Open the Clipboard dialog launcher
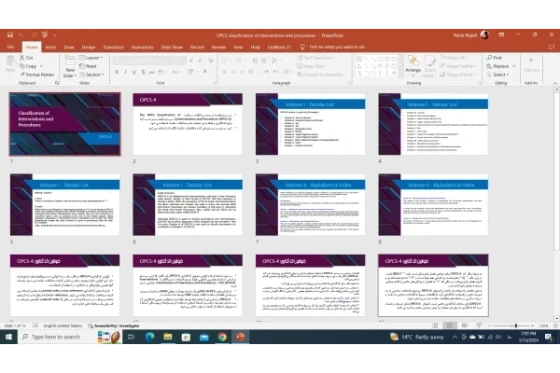 (x=56, y=83)
